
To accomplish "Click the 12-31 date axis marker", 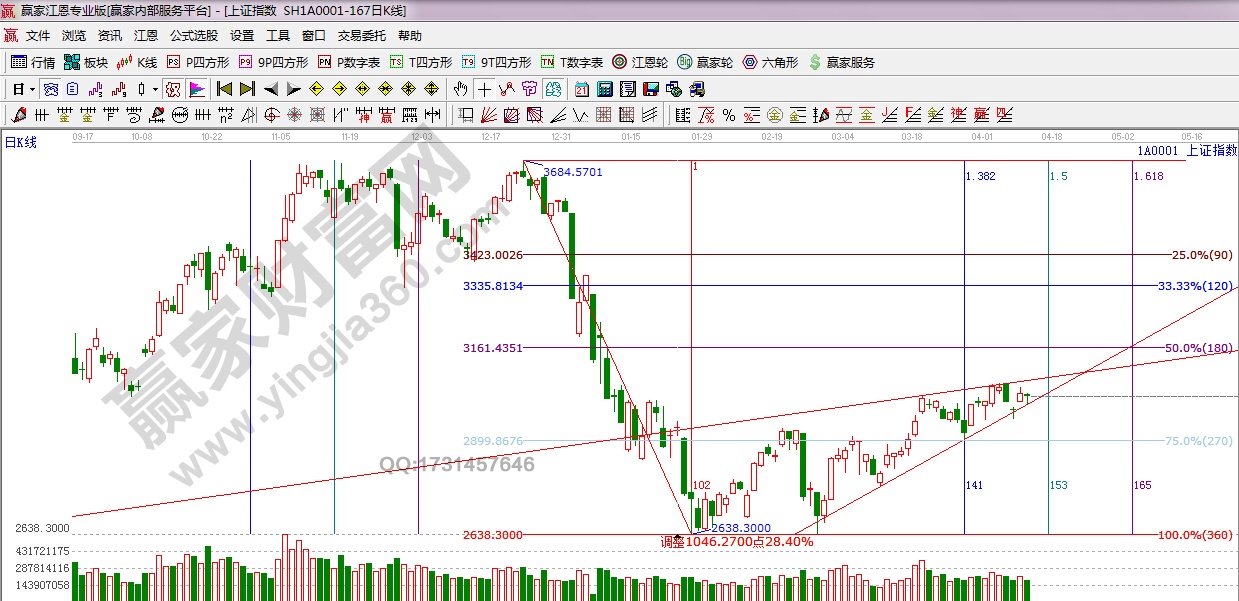I will [x=561, y=135].
